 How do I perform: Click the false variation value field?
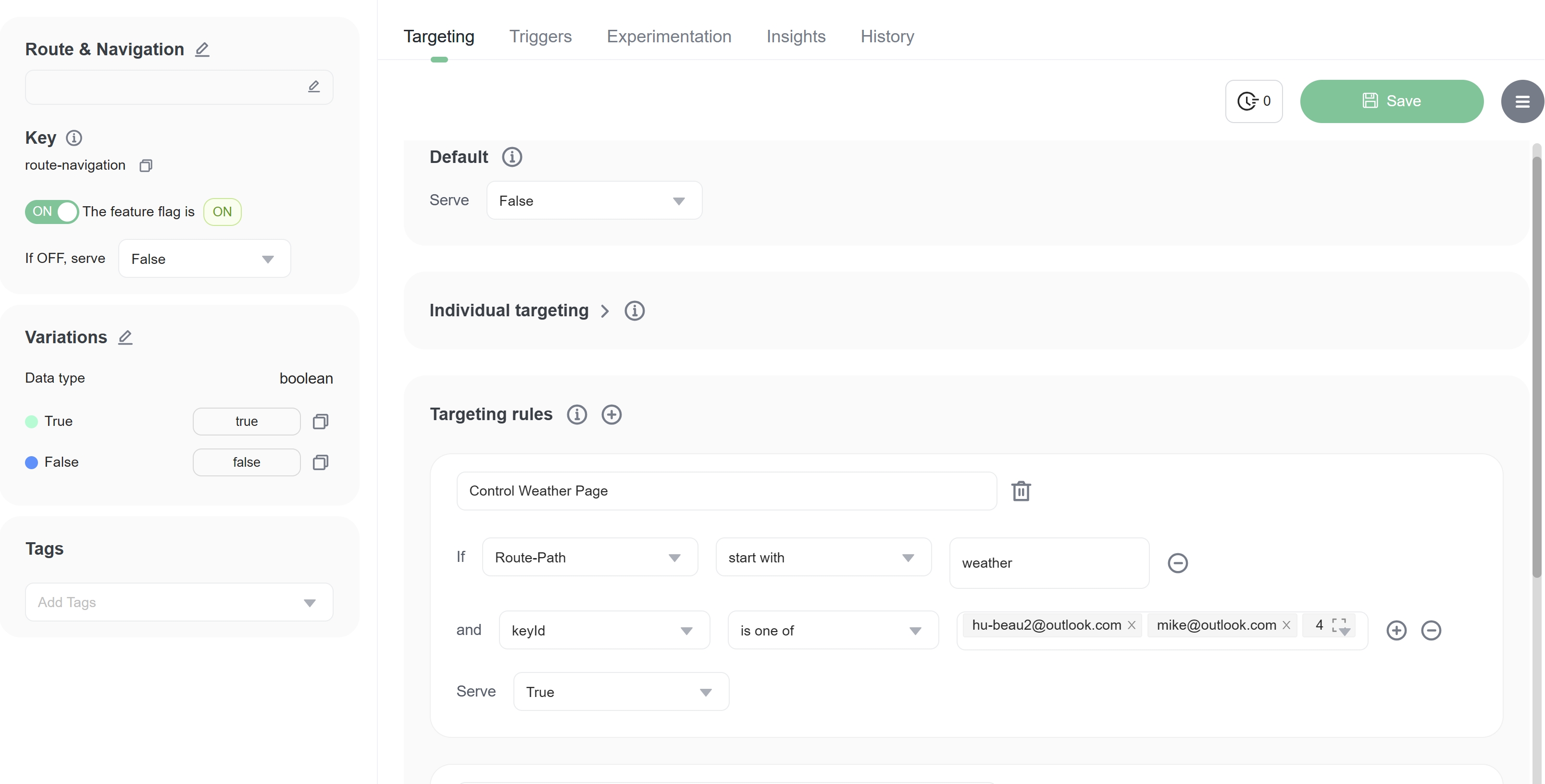[x=247, y=462]
